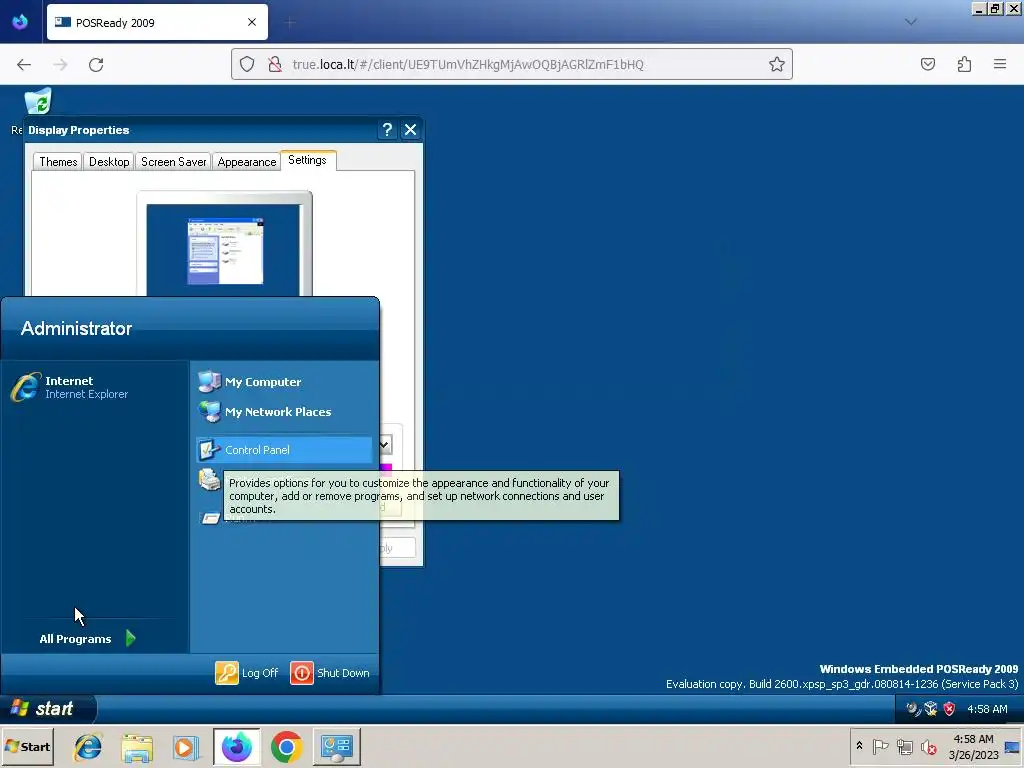Screen dimensions: 1024x768
Task: Click the Administrator user name header
Action: [x=76, y=328]
